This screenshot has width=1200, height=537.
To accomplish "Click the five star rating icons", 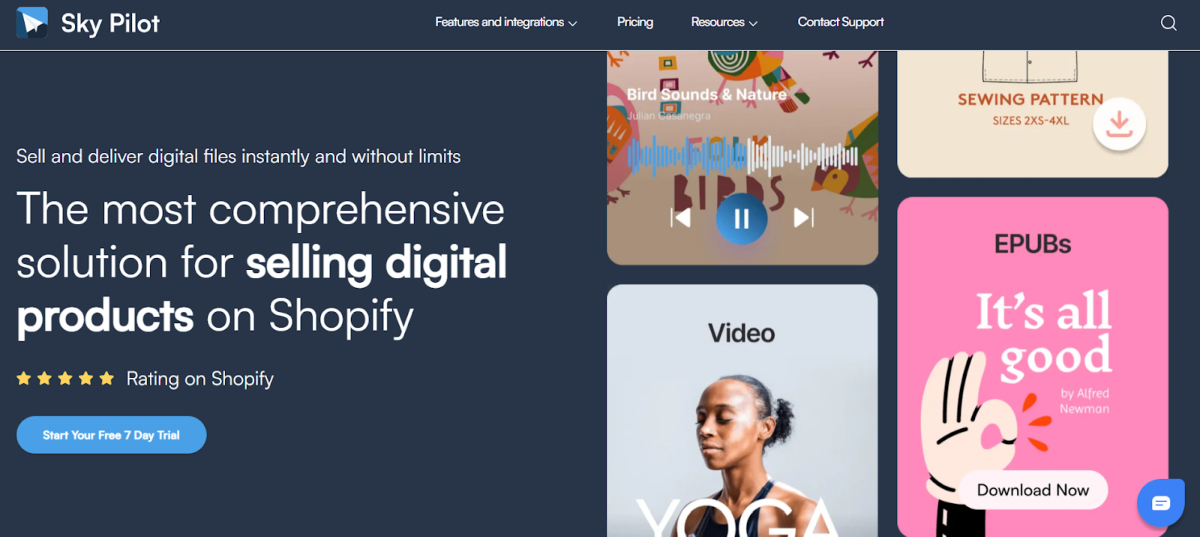I will [66, 378].
